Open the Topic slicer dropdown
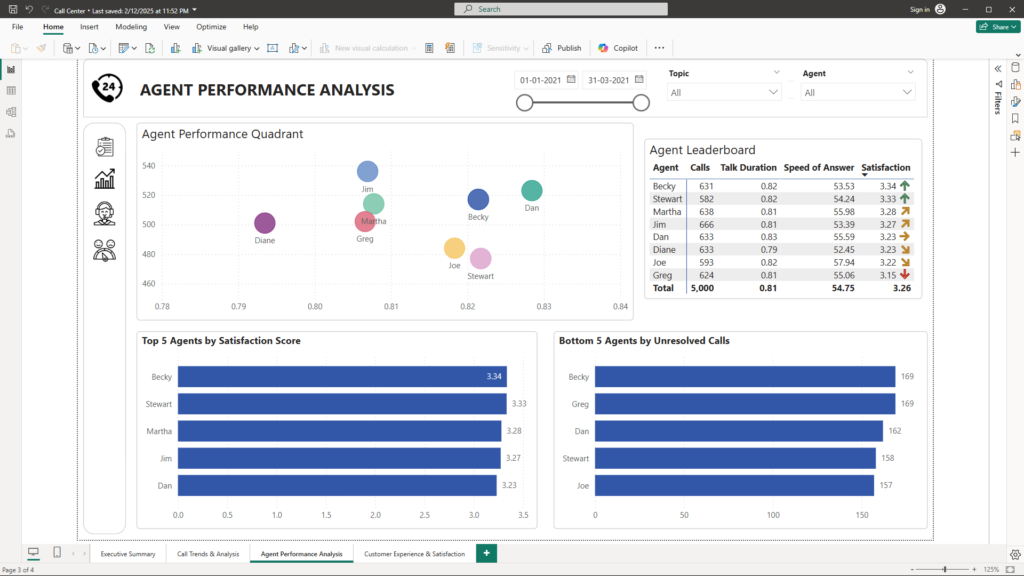 point(773,92)
